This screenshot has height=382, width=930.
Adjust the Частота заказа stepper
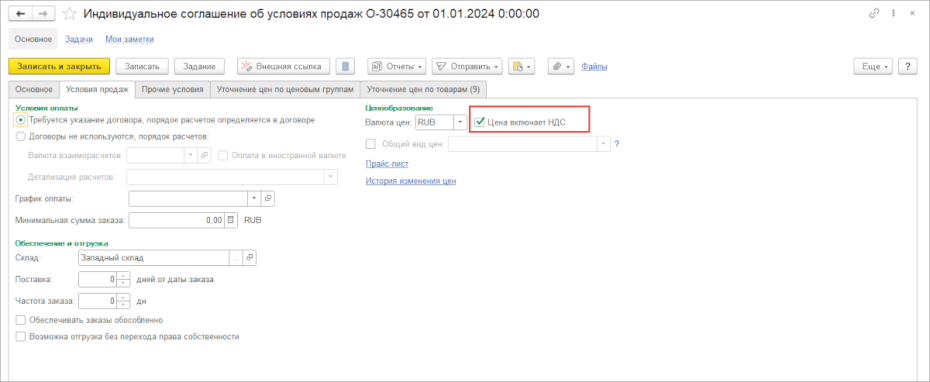click(x=123, y=301)
